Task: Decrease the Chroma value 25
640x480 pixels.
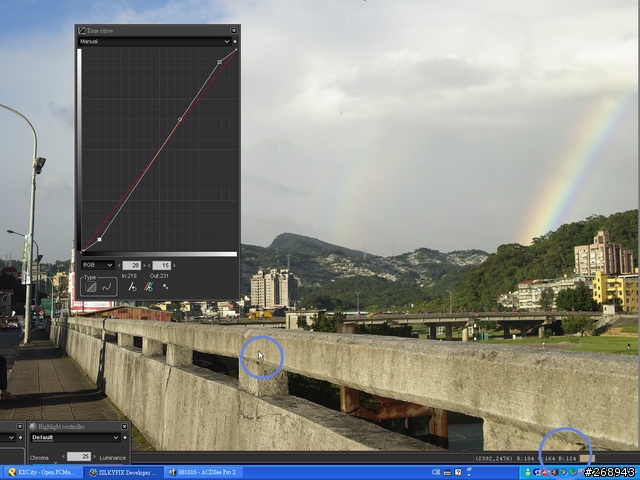Action: pos(64,457)
